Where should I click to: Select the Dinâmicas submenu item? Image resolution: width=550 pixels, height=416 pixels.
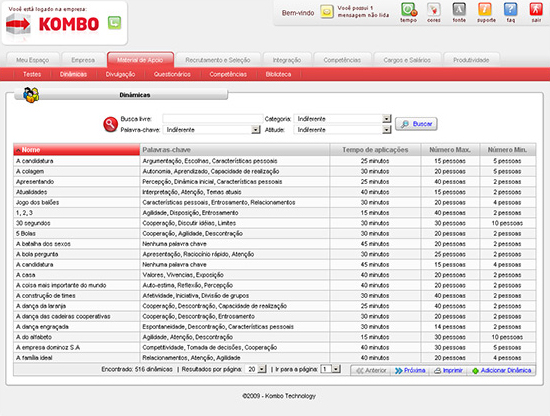click(x=73, y=74)
